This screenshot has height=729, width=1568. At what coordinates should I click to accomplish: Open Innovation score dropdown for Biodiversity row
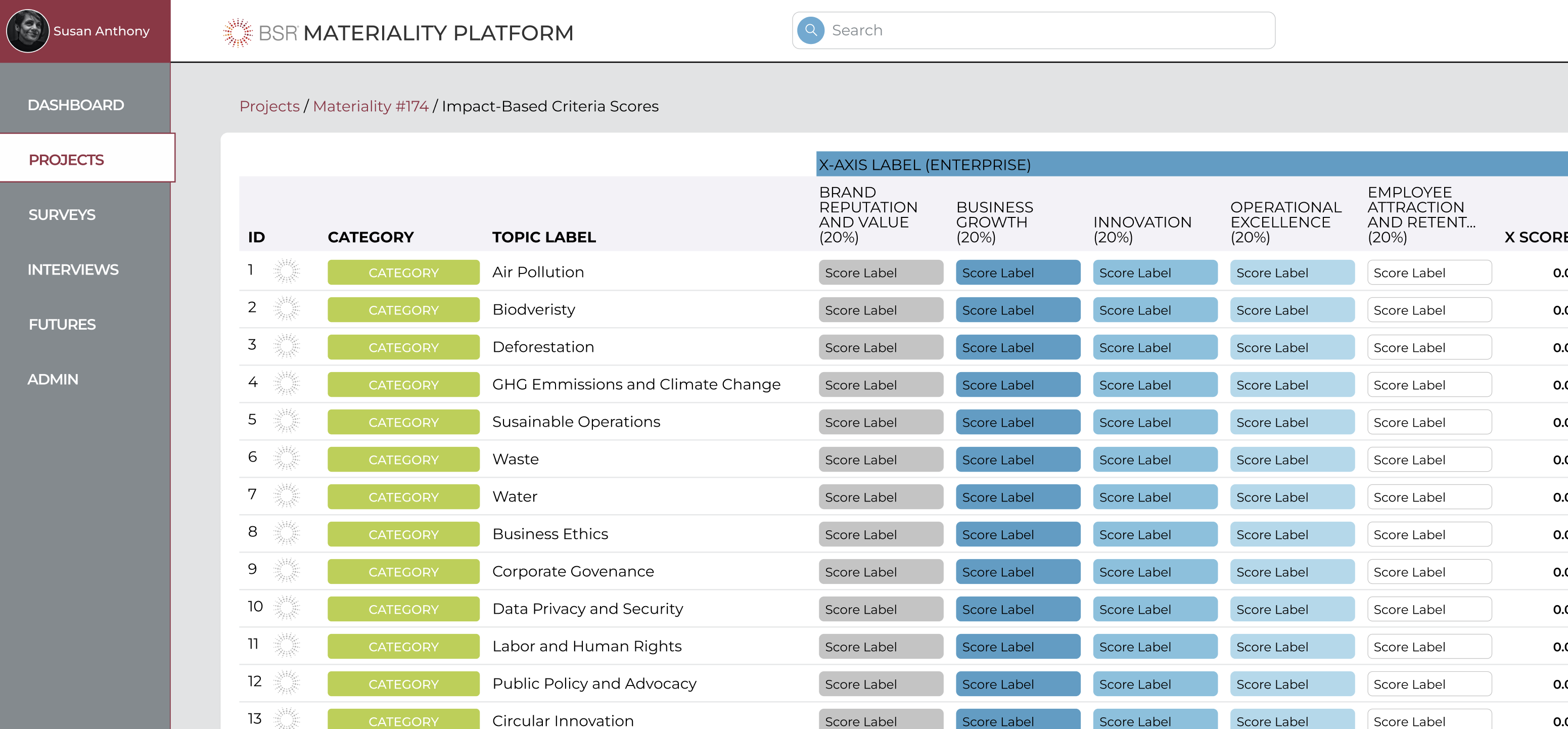[1155, 310]
